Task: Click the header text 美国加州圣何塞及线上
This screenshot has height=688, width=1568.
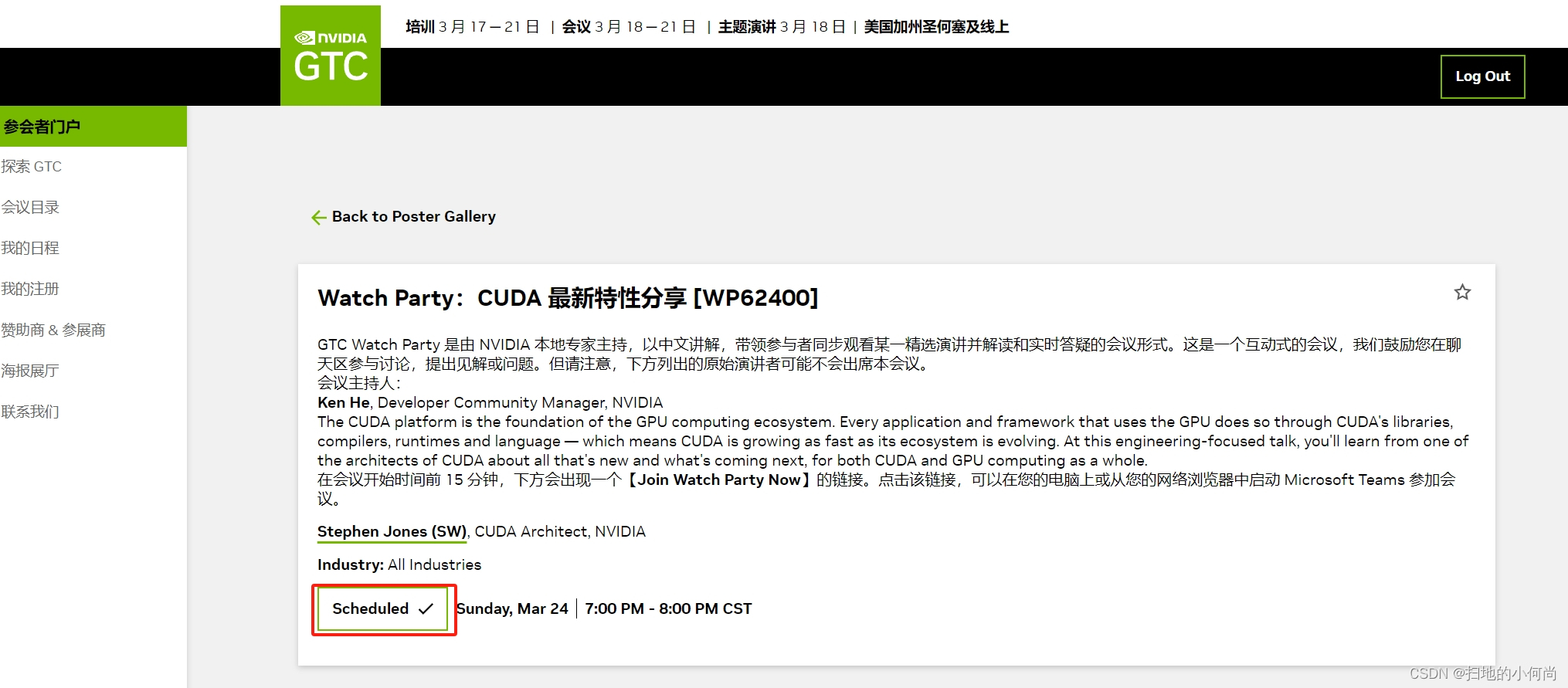Action: pyautogui.click(x=936, y=27)
